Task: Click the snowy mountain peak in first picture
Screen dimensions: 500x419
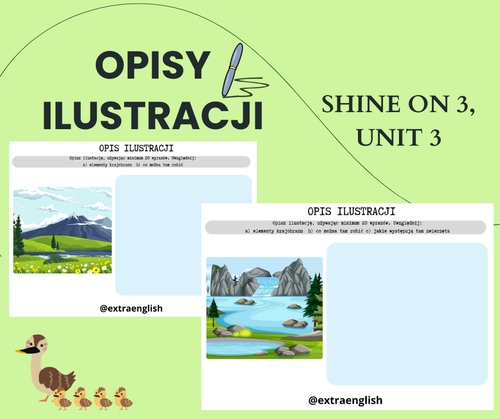Action: (74, 218)
